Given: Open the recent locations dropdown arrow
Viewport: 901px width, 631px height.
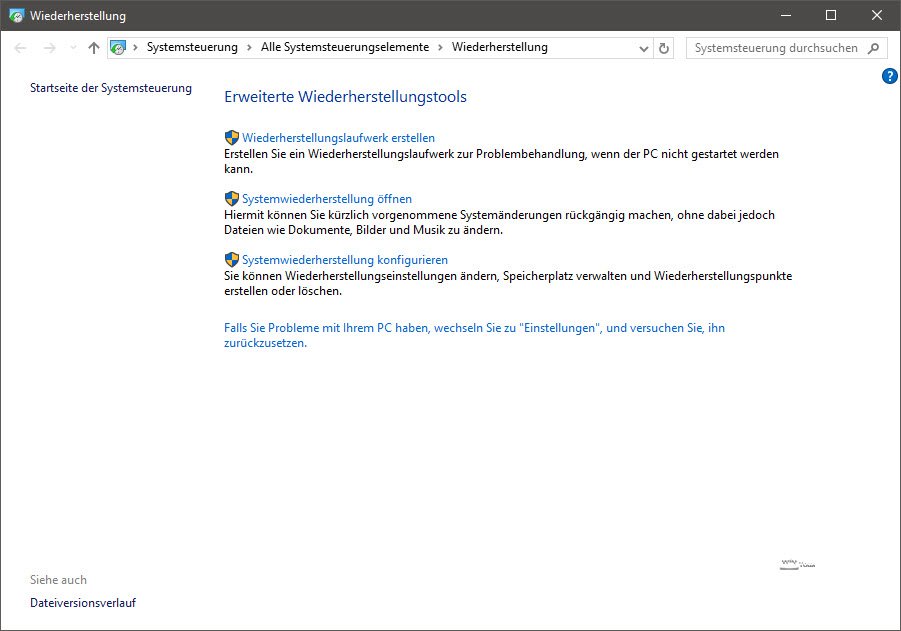Looking at the screenshot, I should pyautogui.click(x=73, y=48).
